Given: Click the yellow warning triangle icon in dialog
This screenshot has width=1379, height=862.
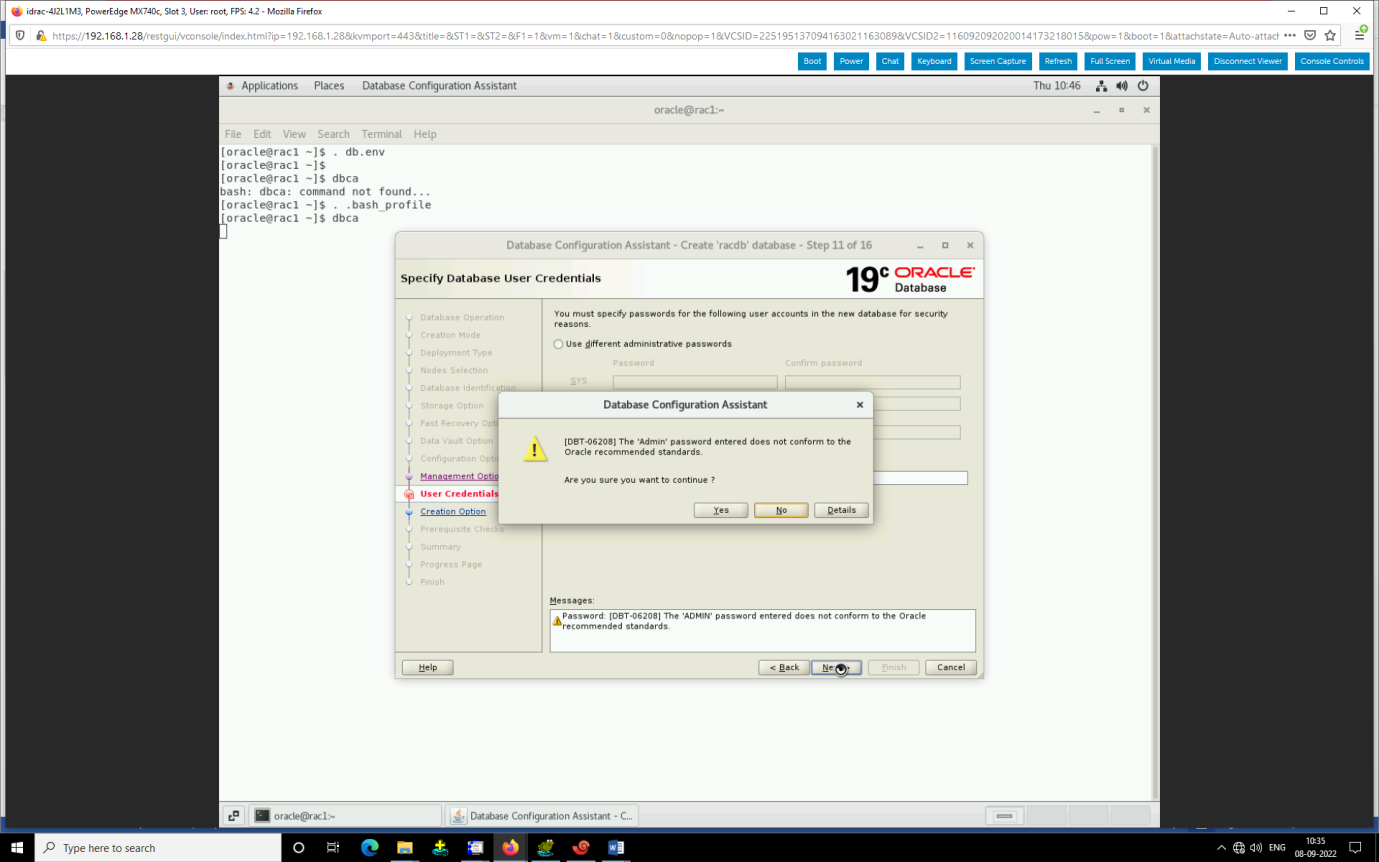Looking at the screenshot, I should click(x=534, y=449).
